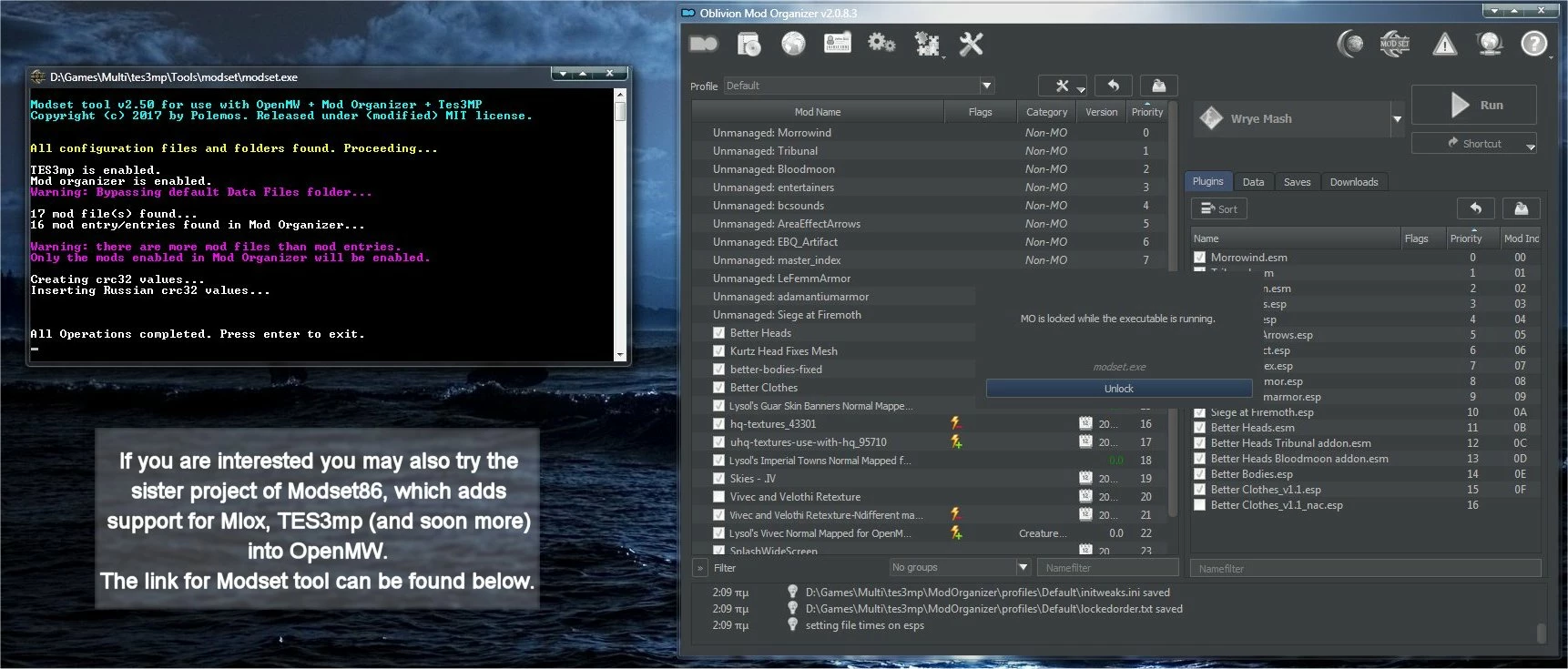Screen dimensions: 1568x669
Task: Open the Profiles ID card icon
Action: [x=837, y=43]
